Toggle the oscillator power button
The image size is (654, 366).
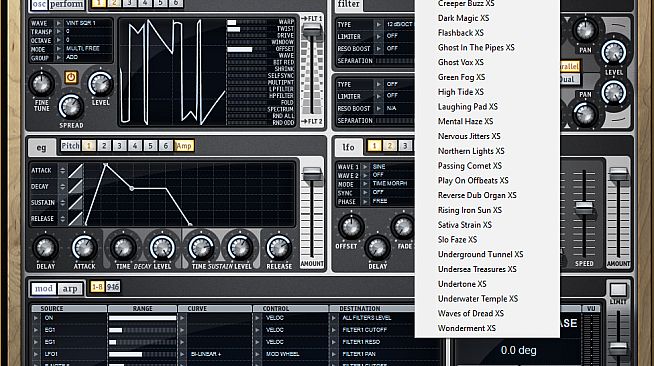coord(71,77)
